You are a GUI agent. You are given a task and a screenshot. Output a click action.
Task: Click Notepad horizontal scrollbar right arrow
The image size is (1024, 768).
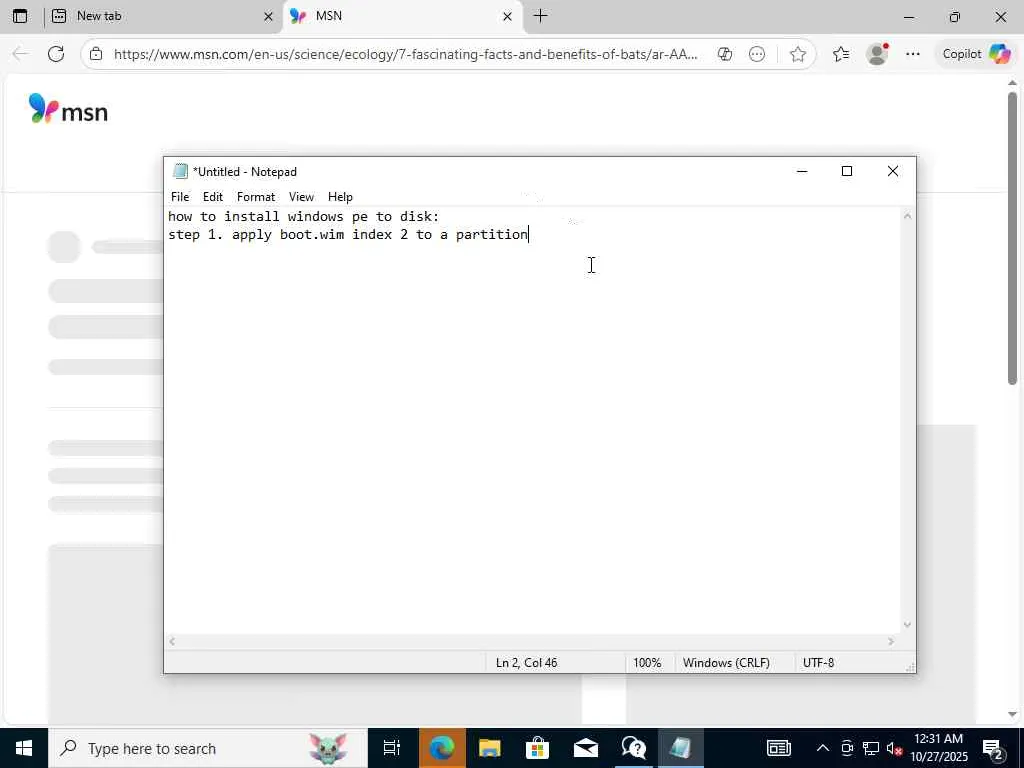pyautogui.click(x=891, y=642)
